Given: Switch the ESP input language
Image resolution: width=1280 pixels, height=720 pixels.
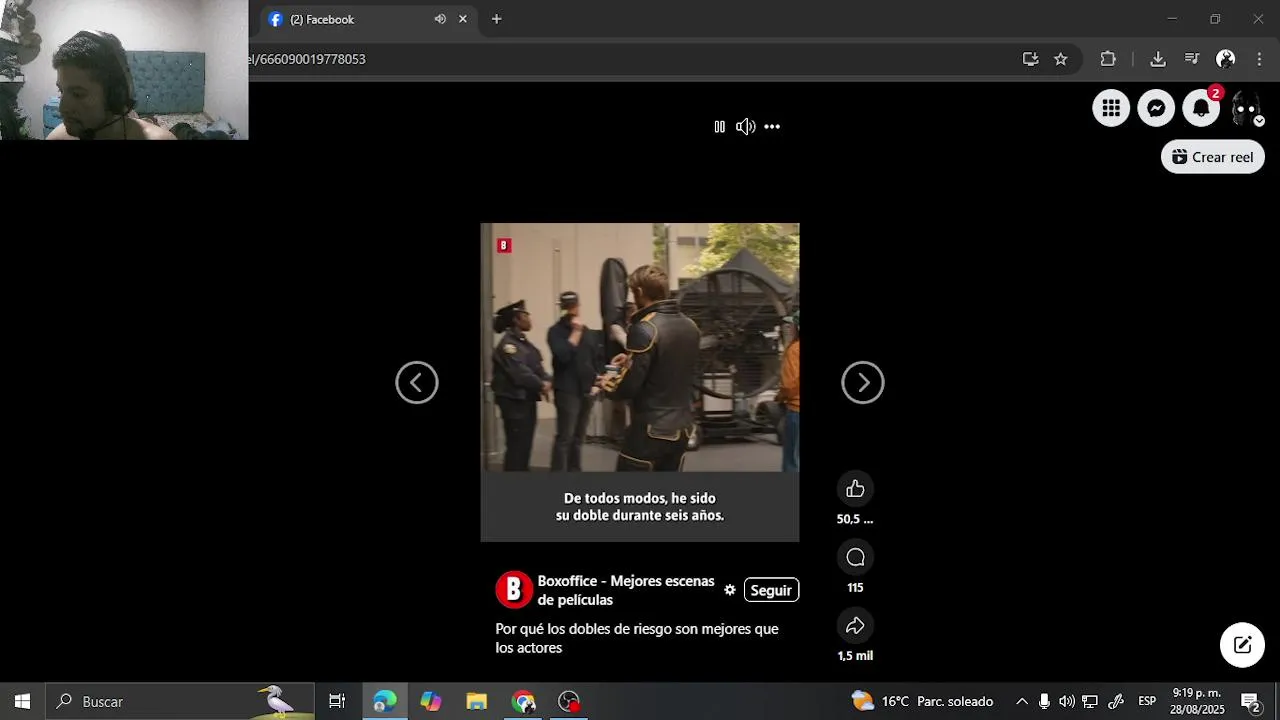Looking at the screenshot, I should click(1147, 701).
